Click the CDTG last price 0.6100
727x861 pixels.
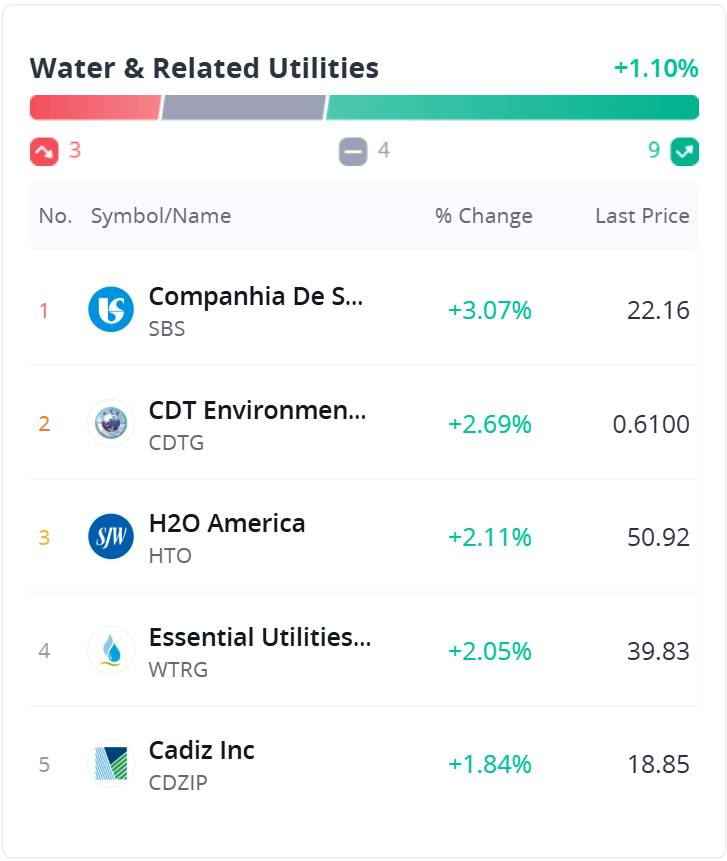coord(651,424)
